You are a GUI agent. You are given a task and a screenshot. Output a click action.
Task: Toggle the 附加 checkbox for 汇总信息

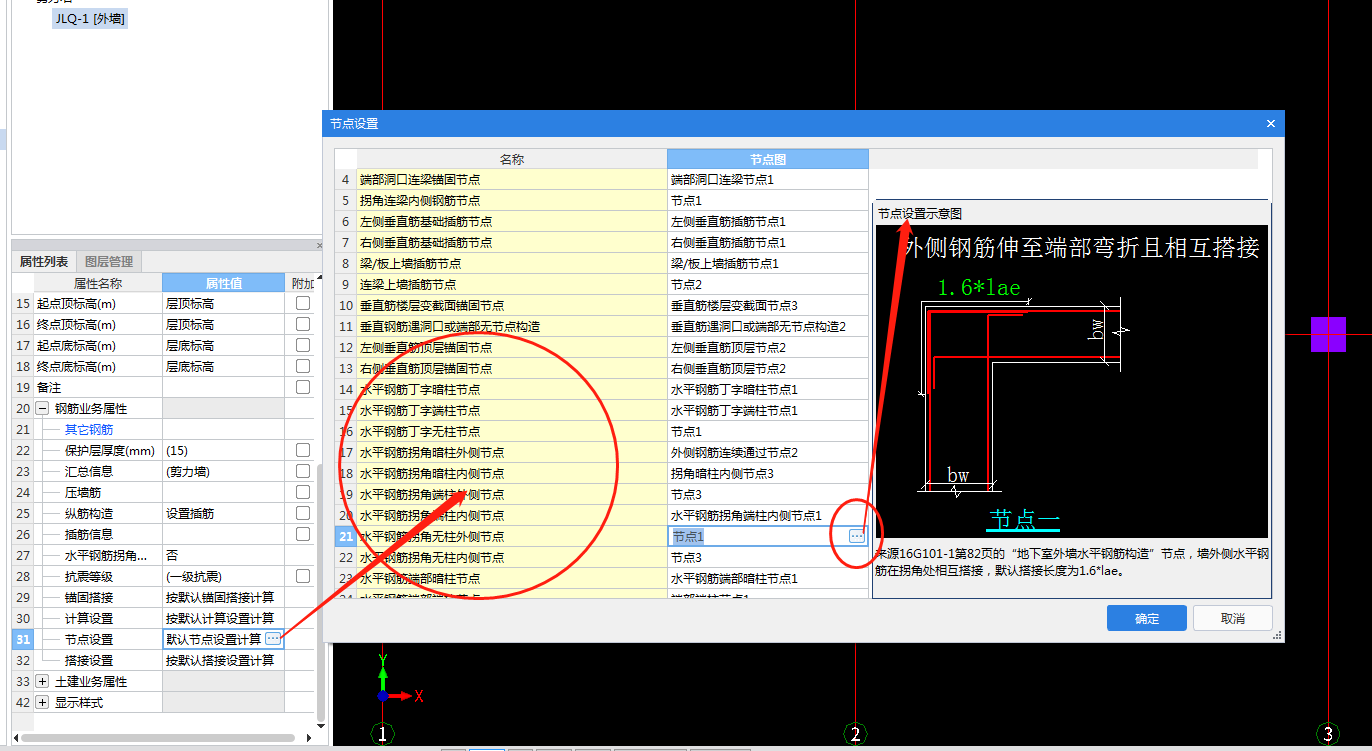(303, 471)
